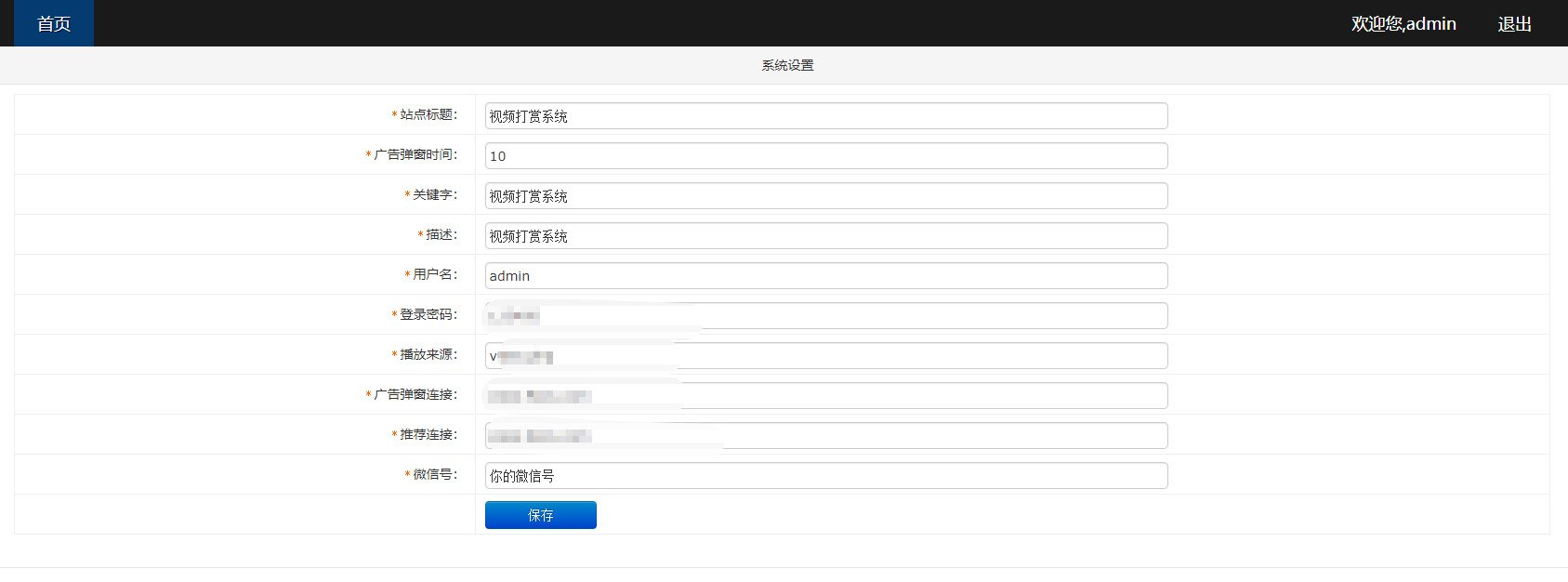The height and width of the screenshot is (582, 1568).
Task: Open the 首页 tab in the header
Action: tap(54, 23)
